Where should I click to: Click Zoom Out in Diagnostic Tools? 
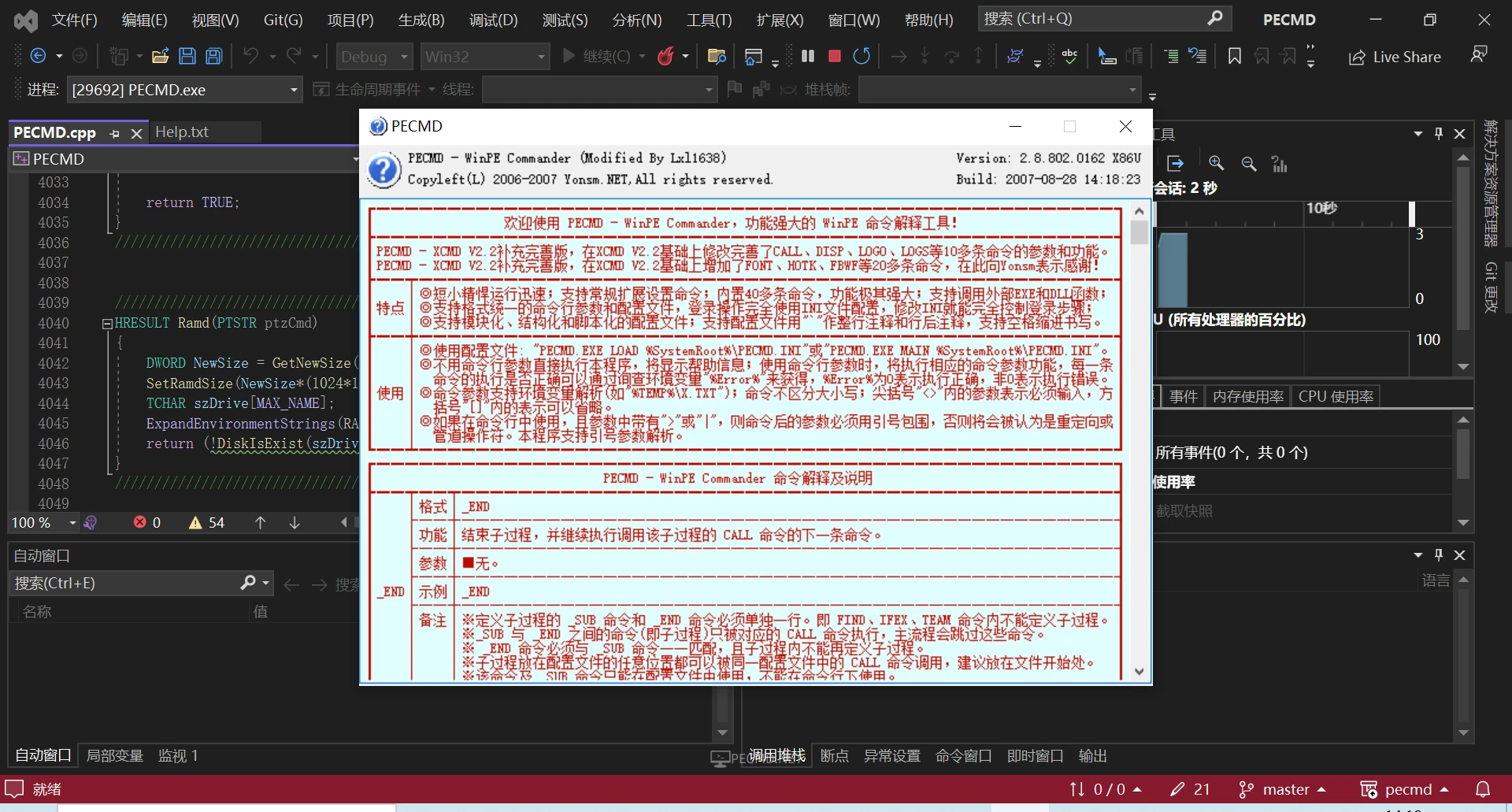(x=1249, y=163)
